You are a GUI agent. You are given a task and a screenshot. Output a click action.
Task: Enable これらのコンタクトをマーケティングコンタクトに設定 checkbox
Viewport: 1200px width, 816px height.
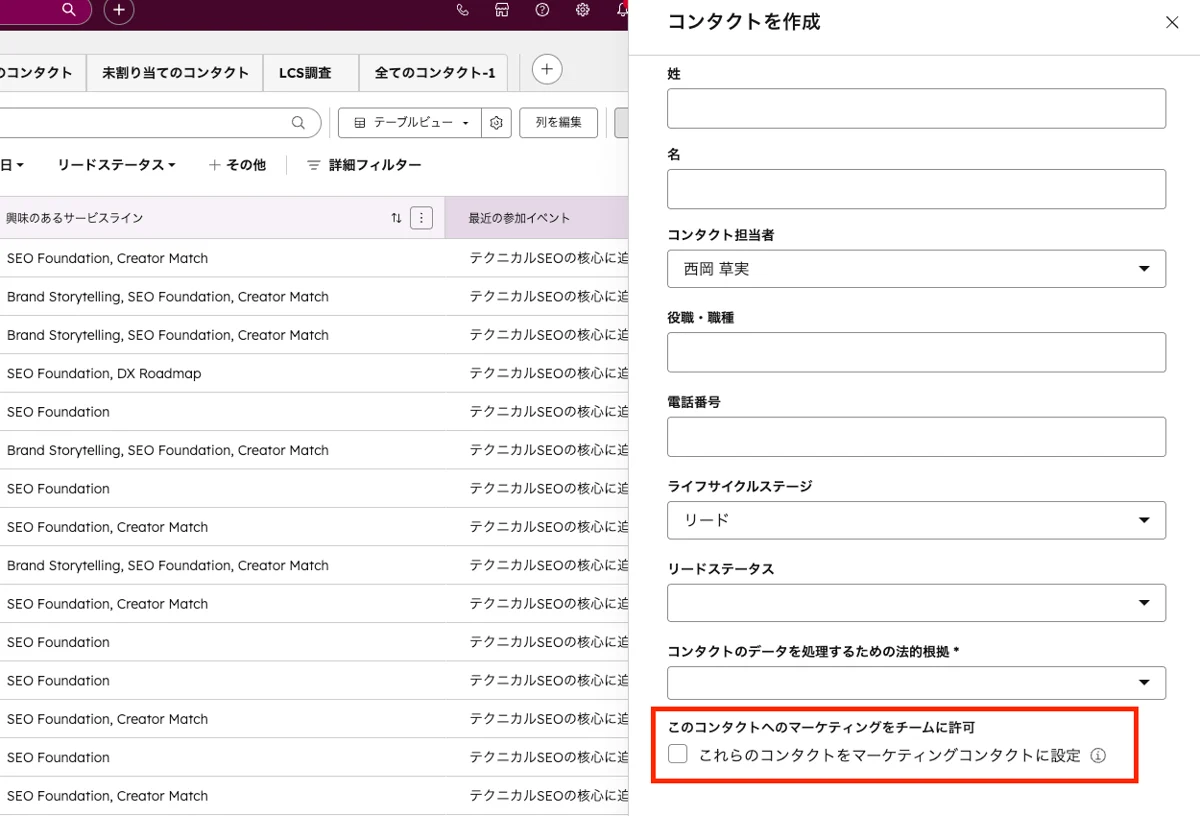pos(677,754)
